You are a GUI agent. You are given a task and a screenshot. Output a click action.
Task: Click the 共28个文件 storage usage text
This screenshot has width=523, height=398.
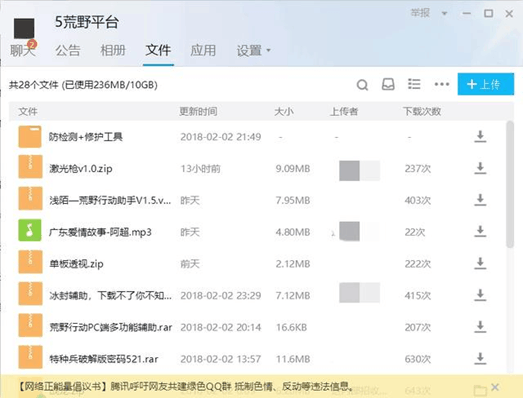click(x=83, y=85)
